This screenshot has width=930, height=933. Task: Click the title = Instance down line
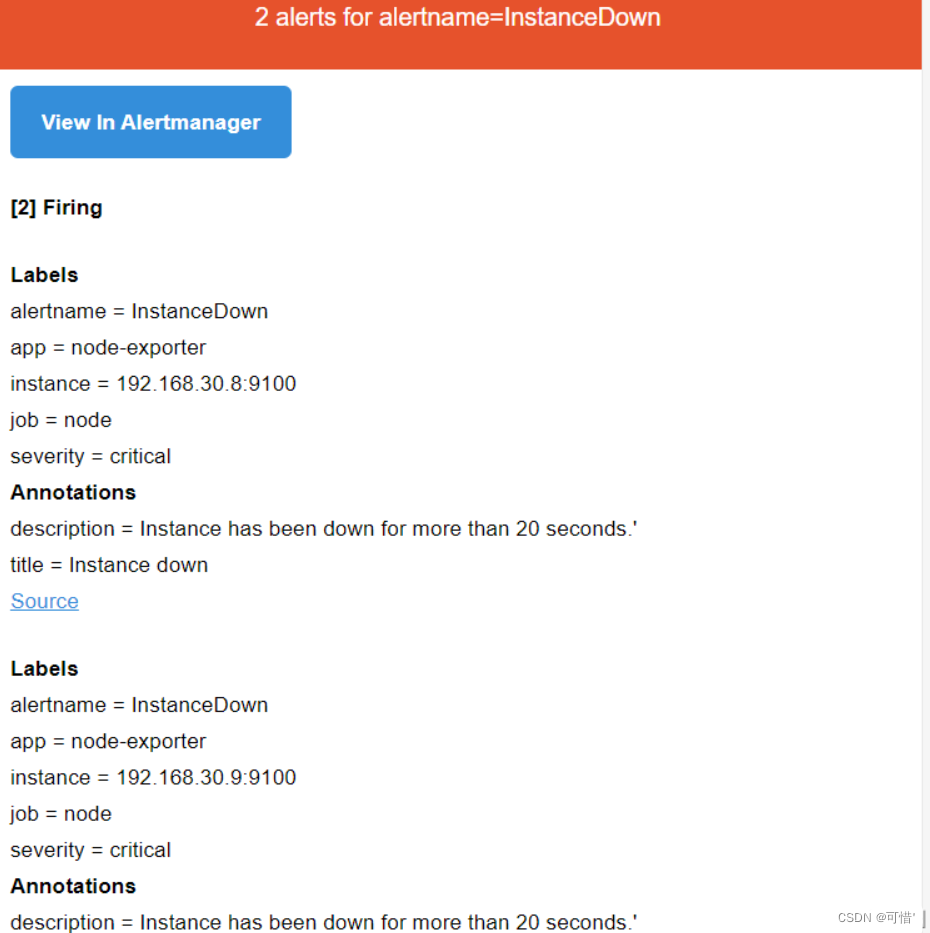[109, 565]
